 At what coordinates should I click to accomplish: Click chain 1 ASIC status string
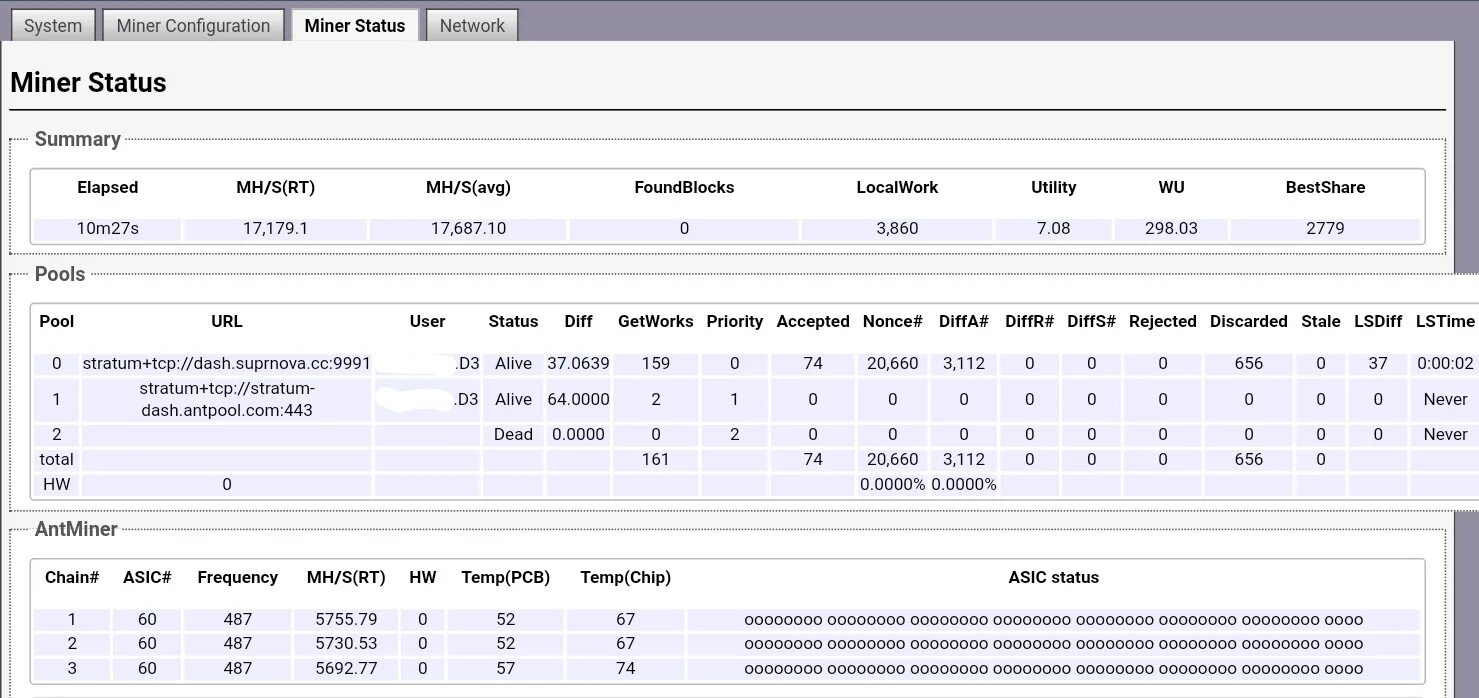(1054, 620)
